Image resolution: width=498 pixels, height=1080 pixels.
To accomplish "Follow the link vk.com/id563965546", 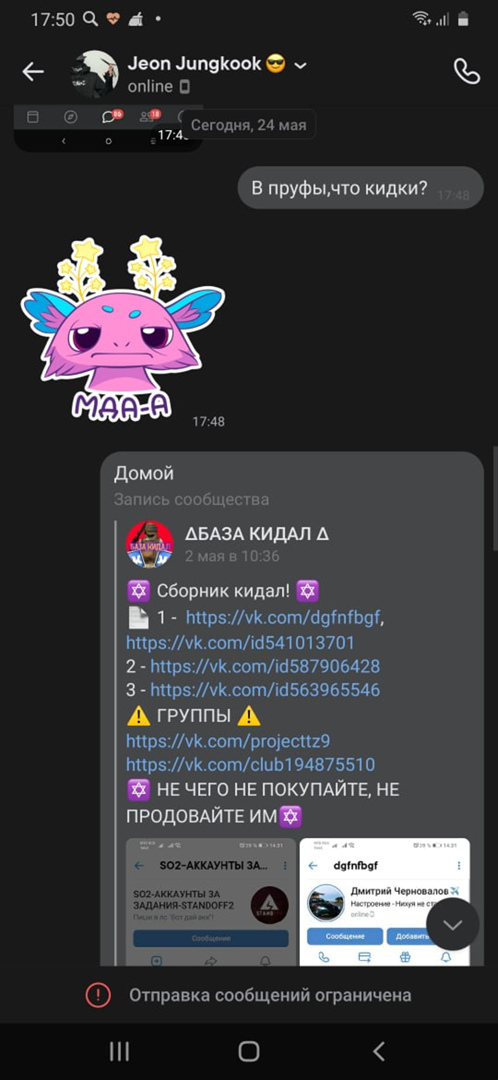I will pyautogui.click(x=264, y=690).
